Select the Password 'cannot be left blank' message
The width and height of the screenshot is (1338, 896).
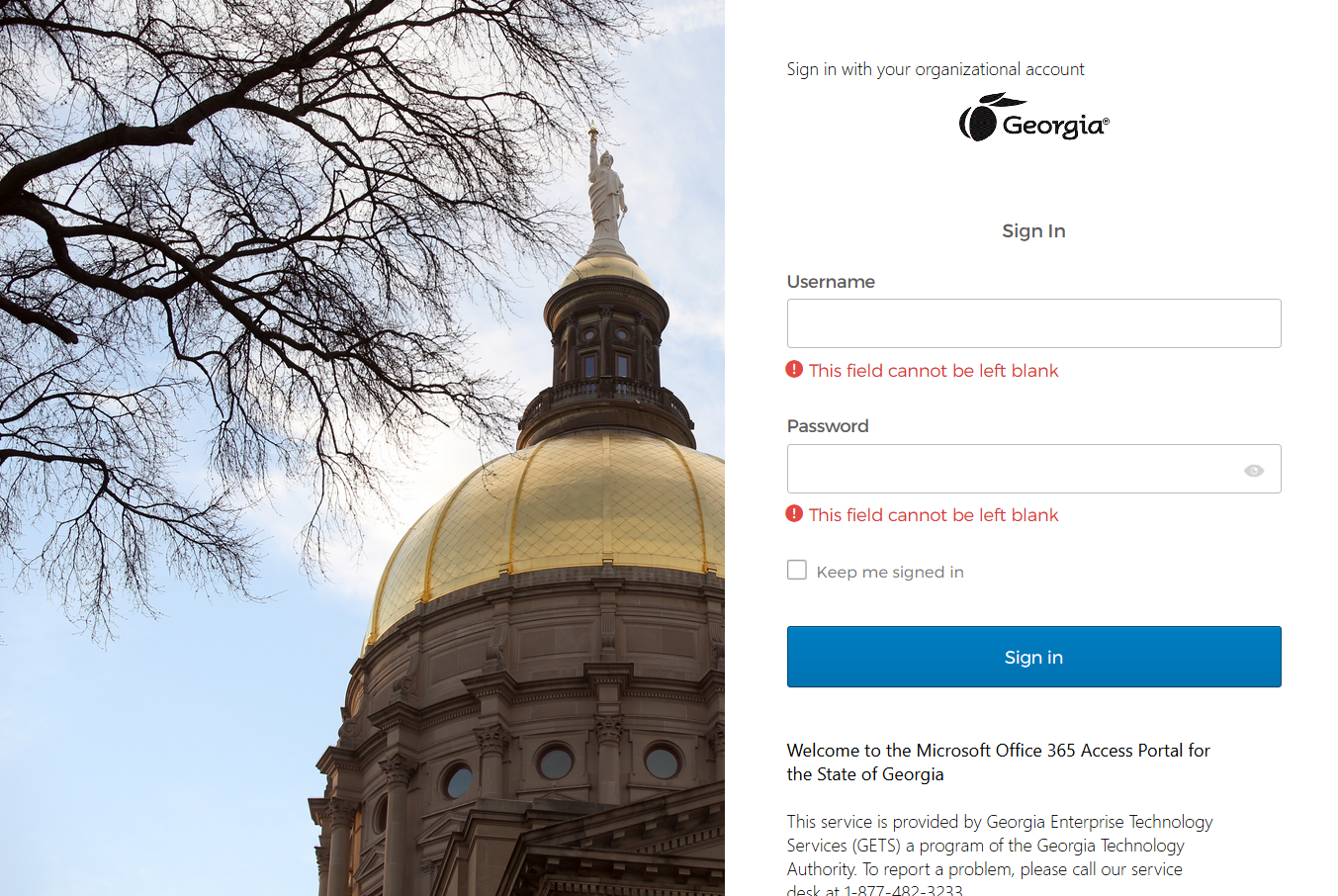click(934, 515)
